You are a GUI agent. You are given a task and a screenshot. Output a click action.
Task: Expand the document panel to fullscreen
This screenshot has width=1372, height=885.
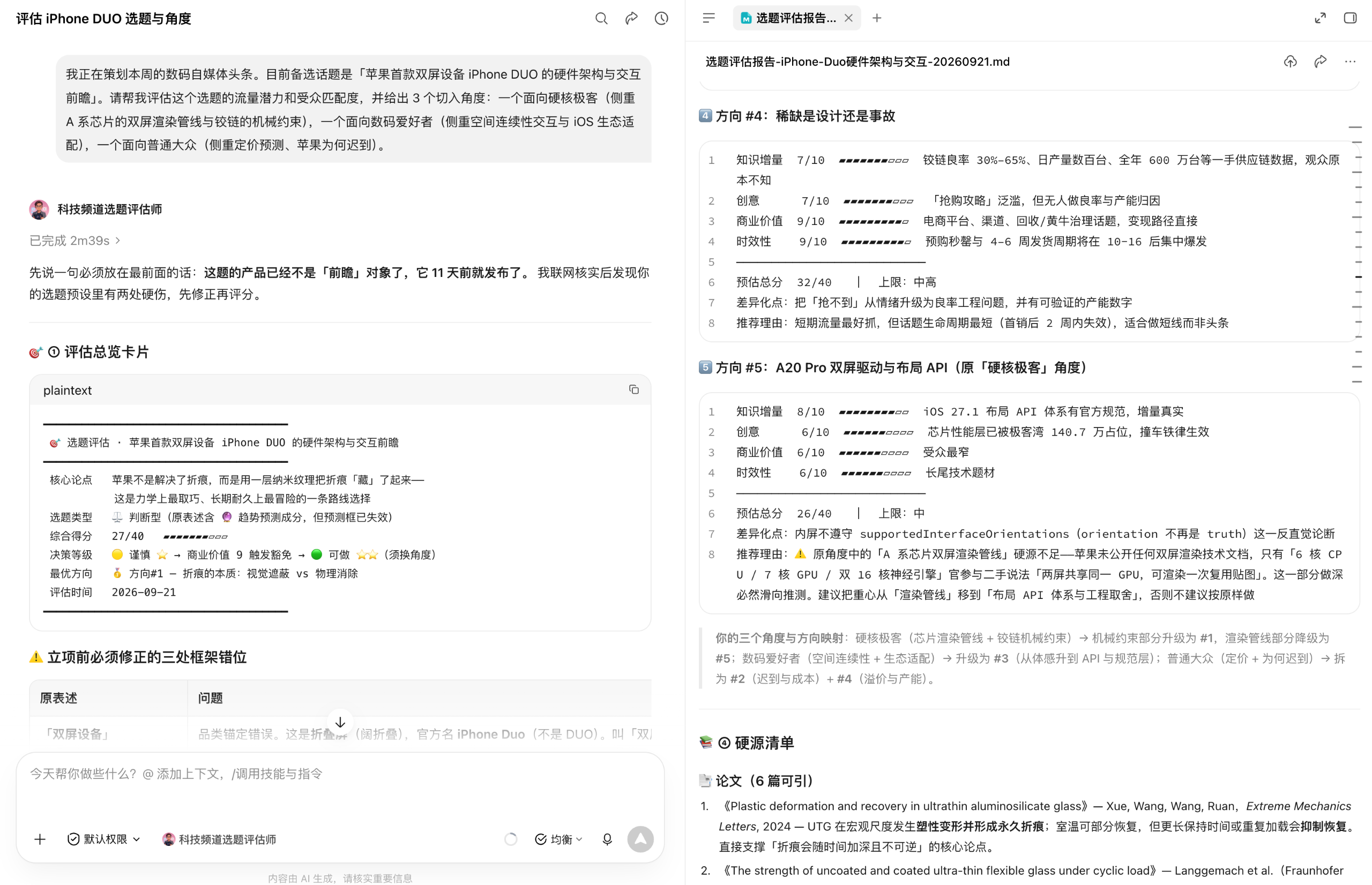(x=1320, y=18)
